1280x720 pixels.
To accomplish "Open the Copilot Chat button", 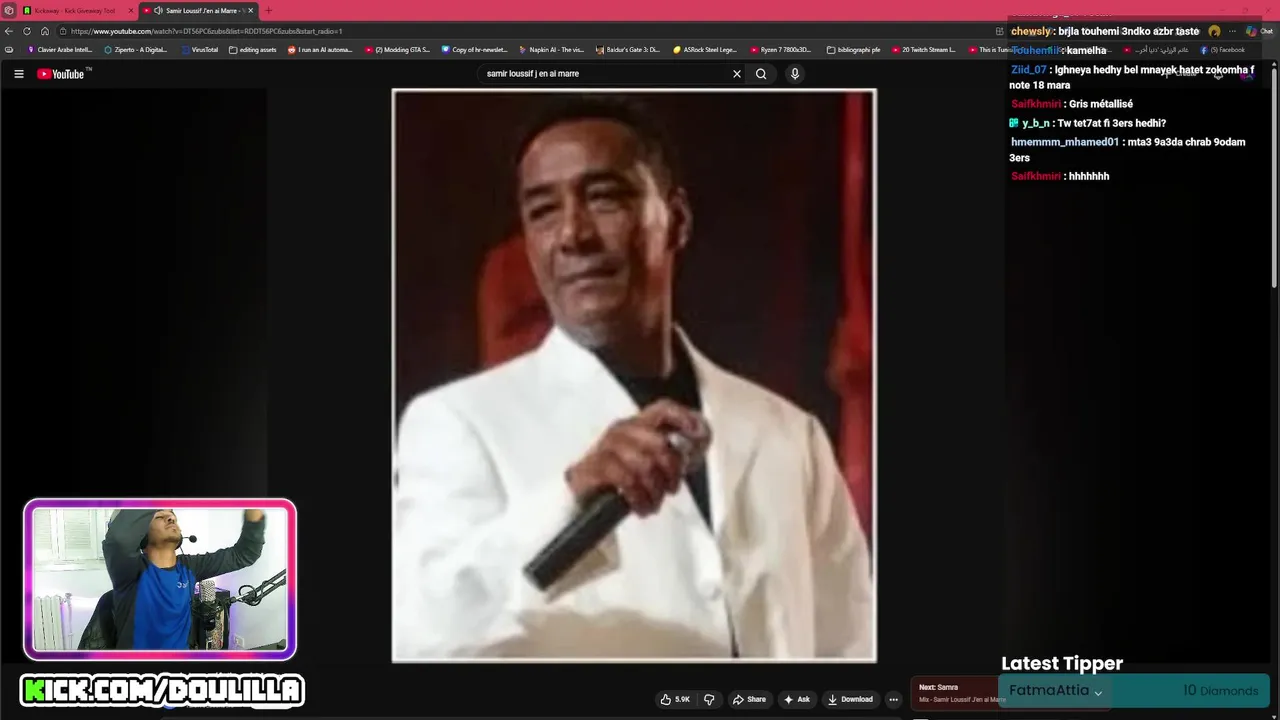I will tap(1258, 31).
